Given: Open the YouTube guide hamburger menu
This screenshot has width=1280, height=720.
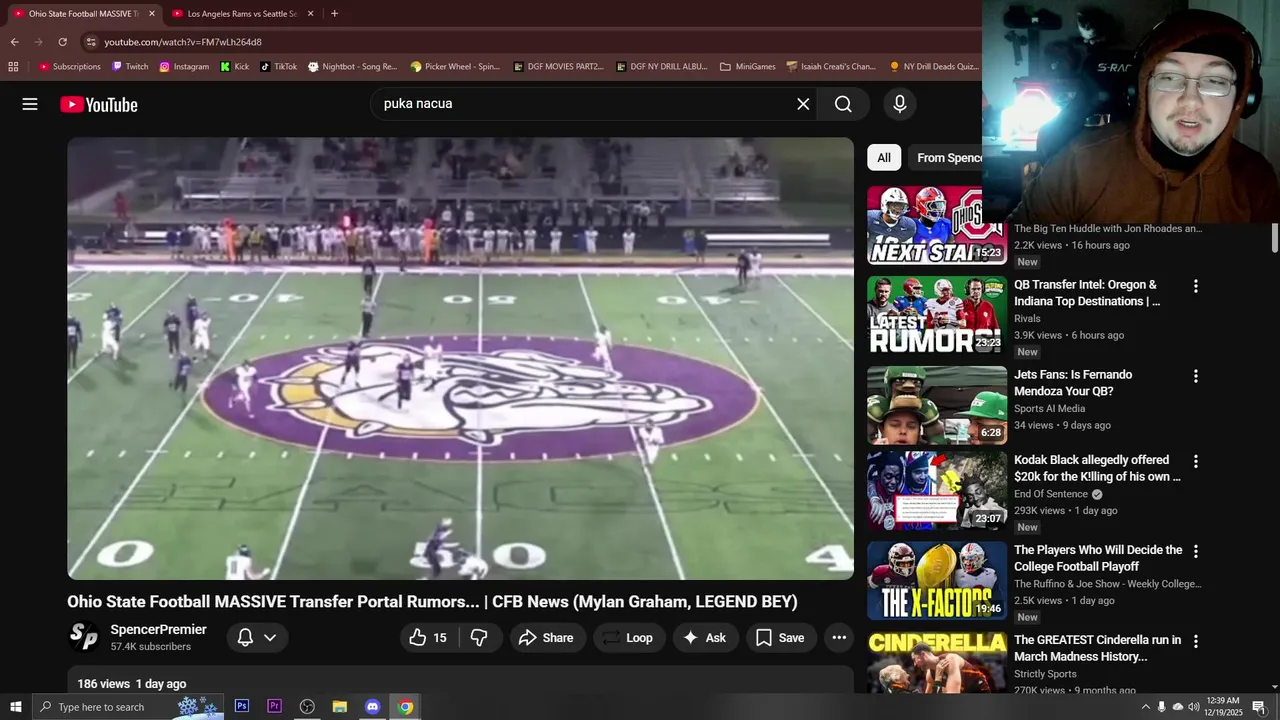Looking at the screenshot, I should point(30,104).
